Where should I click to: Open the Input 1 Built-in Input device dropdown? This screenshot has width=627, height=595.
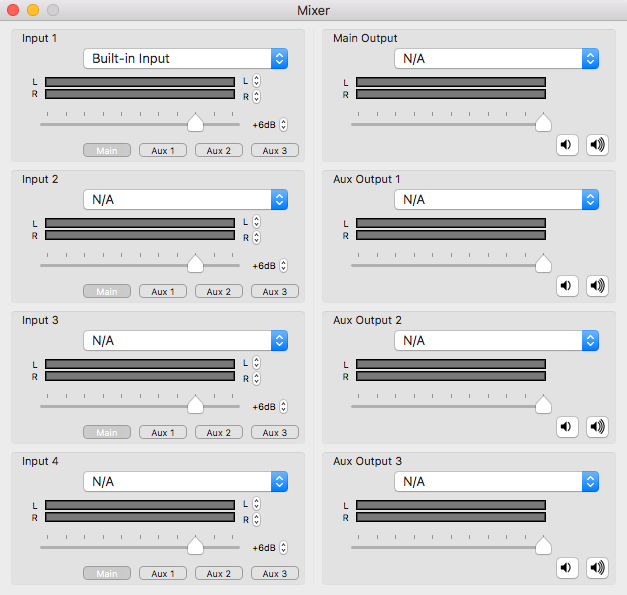186,59
